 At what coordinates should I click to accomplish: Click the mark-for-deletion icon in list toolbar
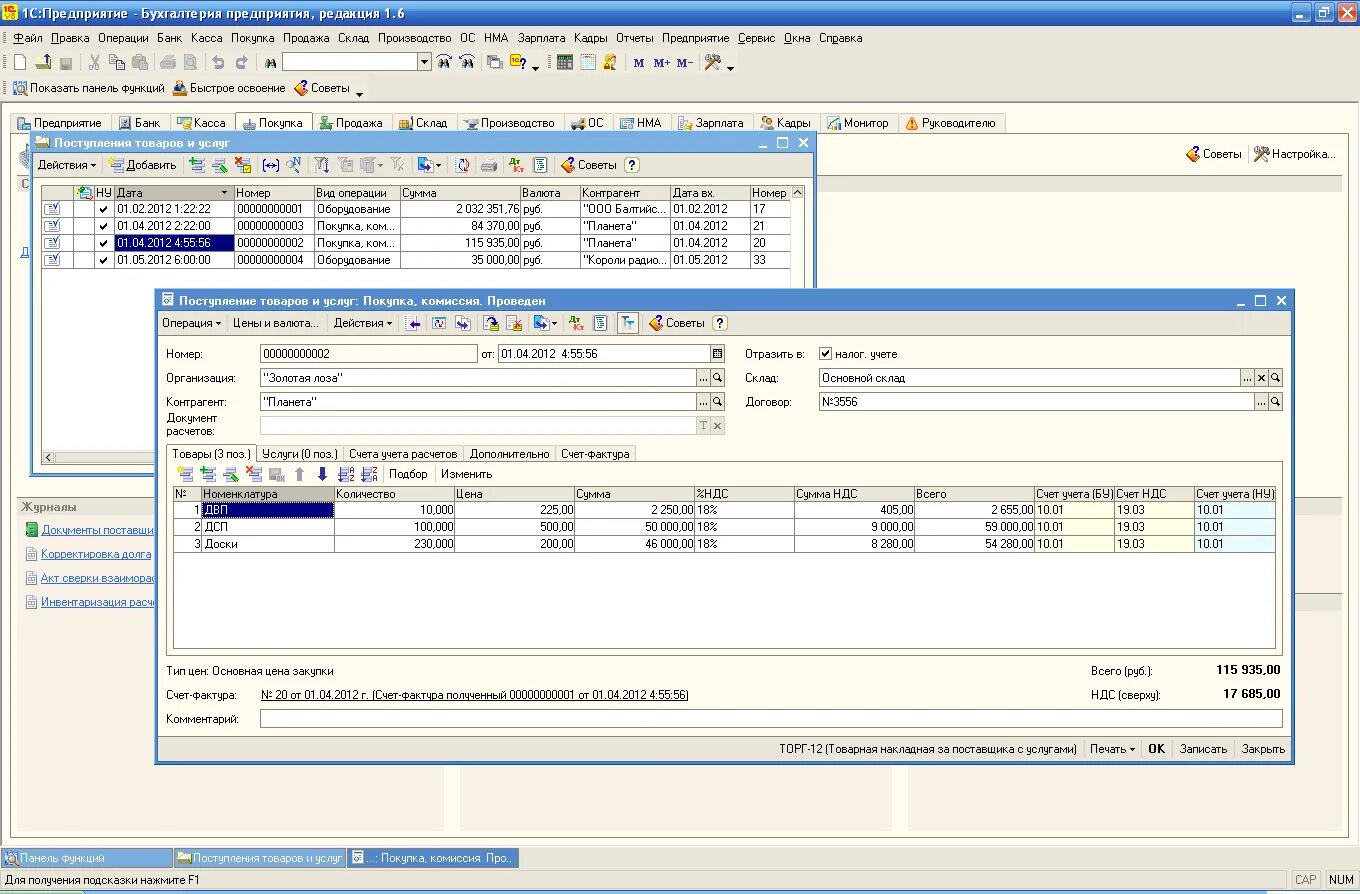pos(242,165)
